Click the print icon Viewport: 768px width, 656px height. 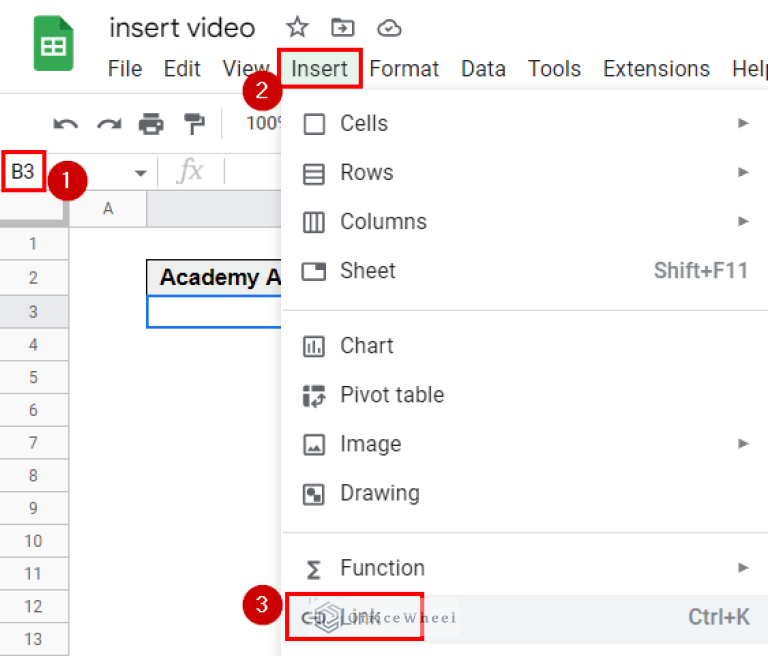click(151, 123)
